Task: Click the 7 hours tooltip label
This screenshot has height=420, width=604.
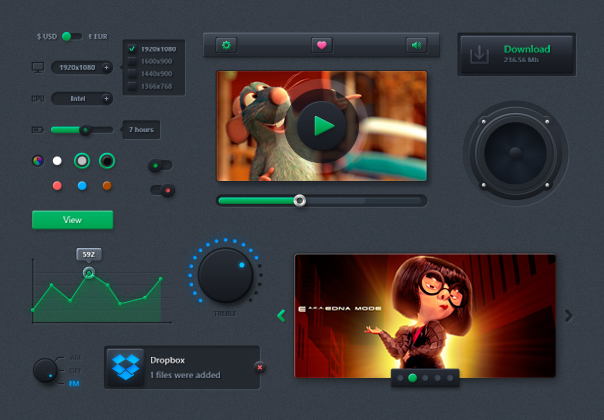Action: tap(141, 130)
